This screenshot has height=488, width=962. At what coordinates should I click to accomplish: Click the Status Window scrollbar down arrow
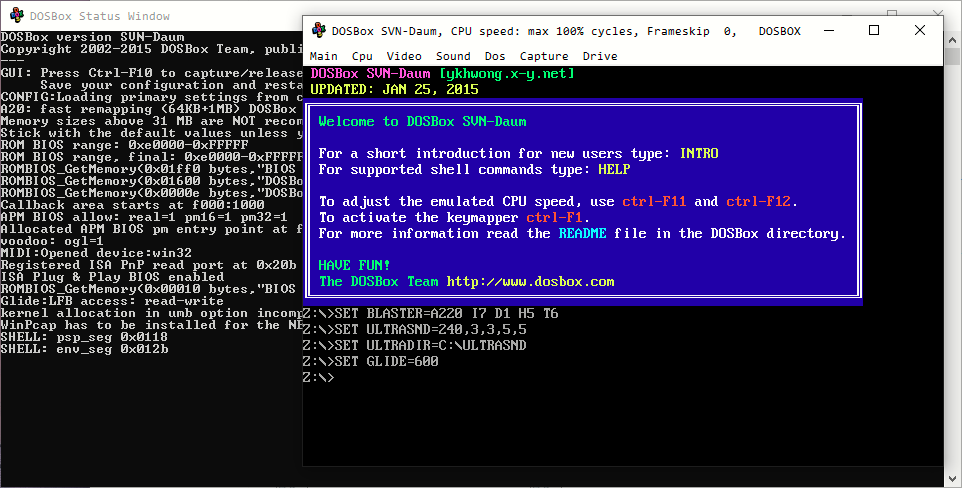point(952,478)
